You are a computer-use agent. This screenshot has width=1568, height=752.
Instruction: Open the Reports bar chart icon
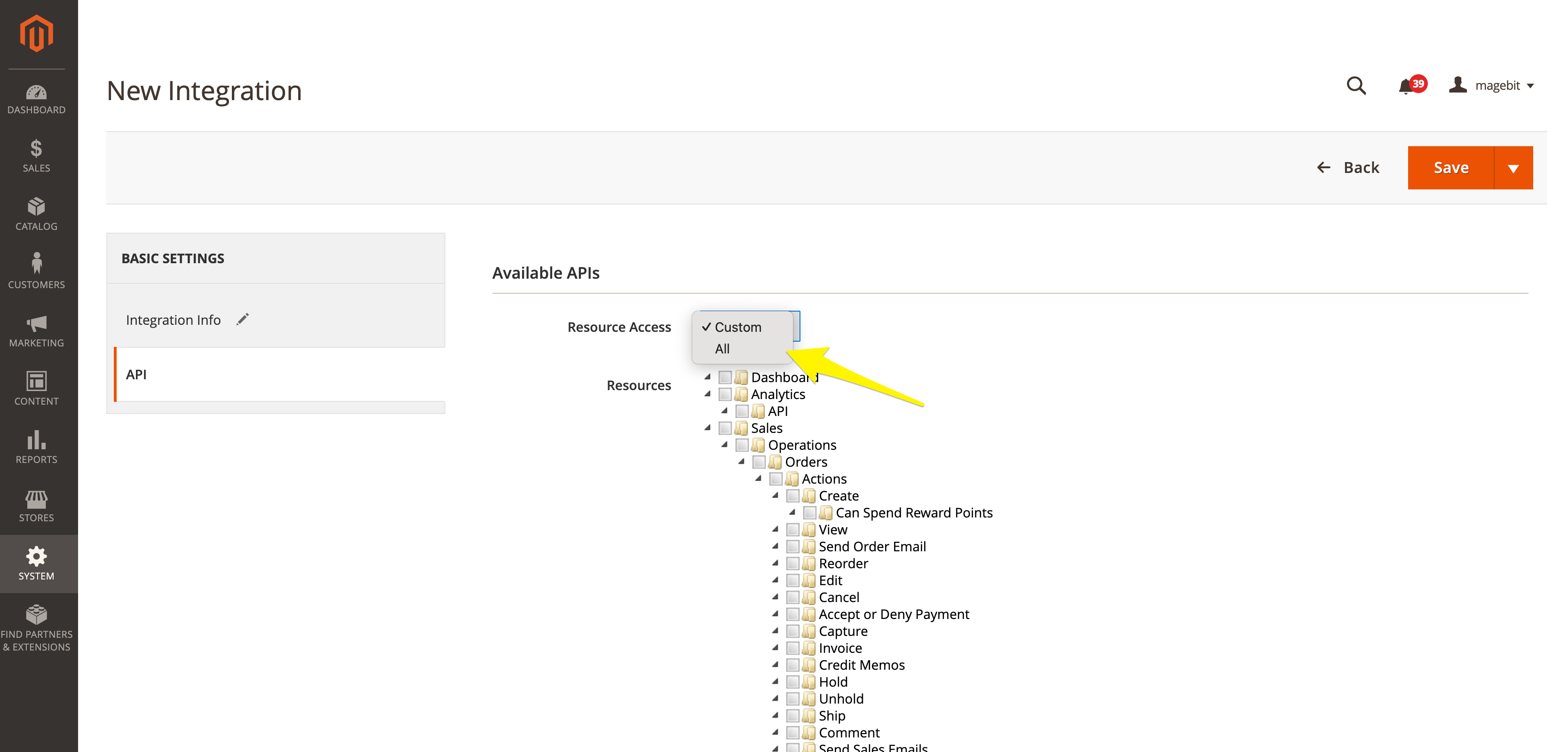click(36, 440)
